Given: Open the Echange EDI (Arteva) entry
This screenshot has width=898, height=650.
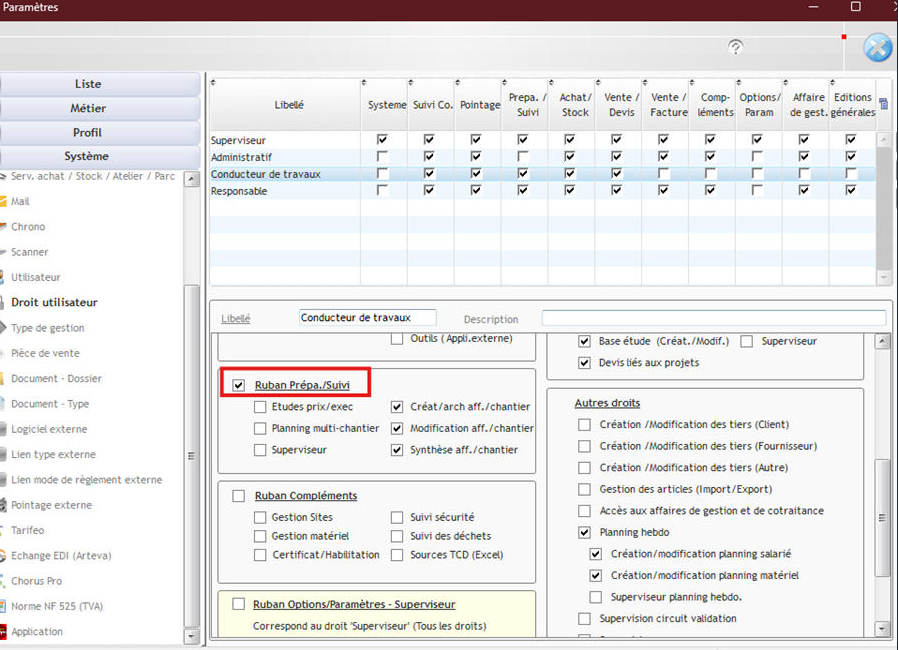Looking at the screenshot, I should [x=61, y=556].
